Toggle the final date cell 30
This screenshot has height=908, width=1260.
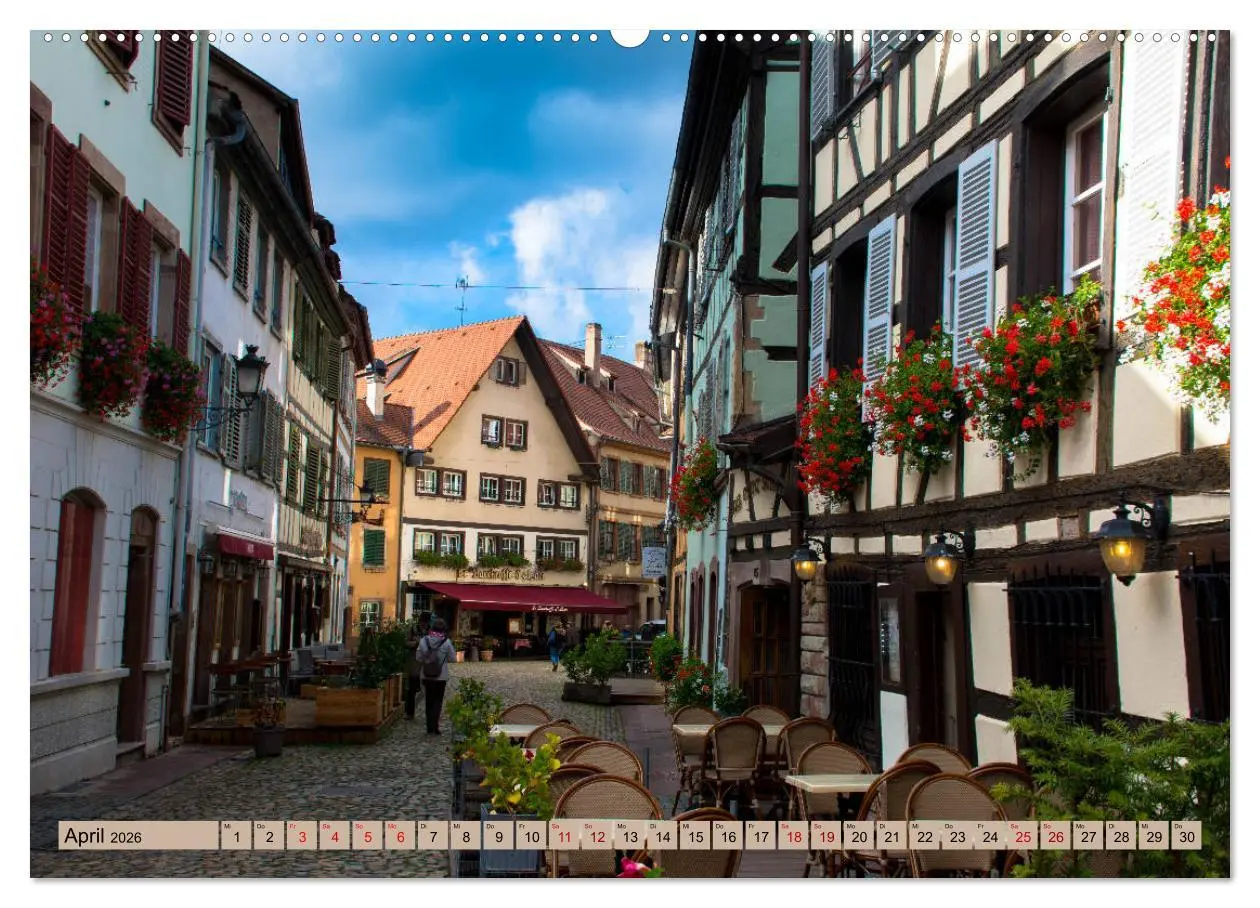tap(1185, 840)
